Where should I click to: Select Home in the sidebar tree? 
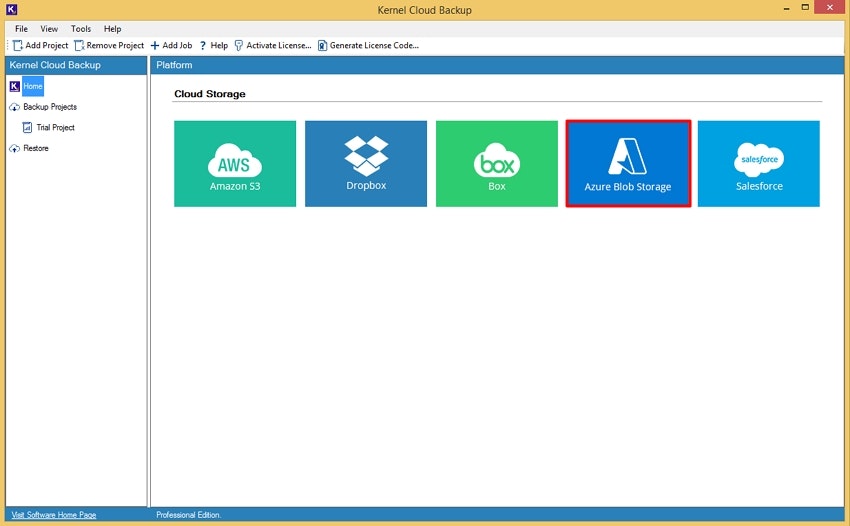pyautogui.click(x=33, y=86)
